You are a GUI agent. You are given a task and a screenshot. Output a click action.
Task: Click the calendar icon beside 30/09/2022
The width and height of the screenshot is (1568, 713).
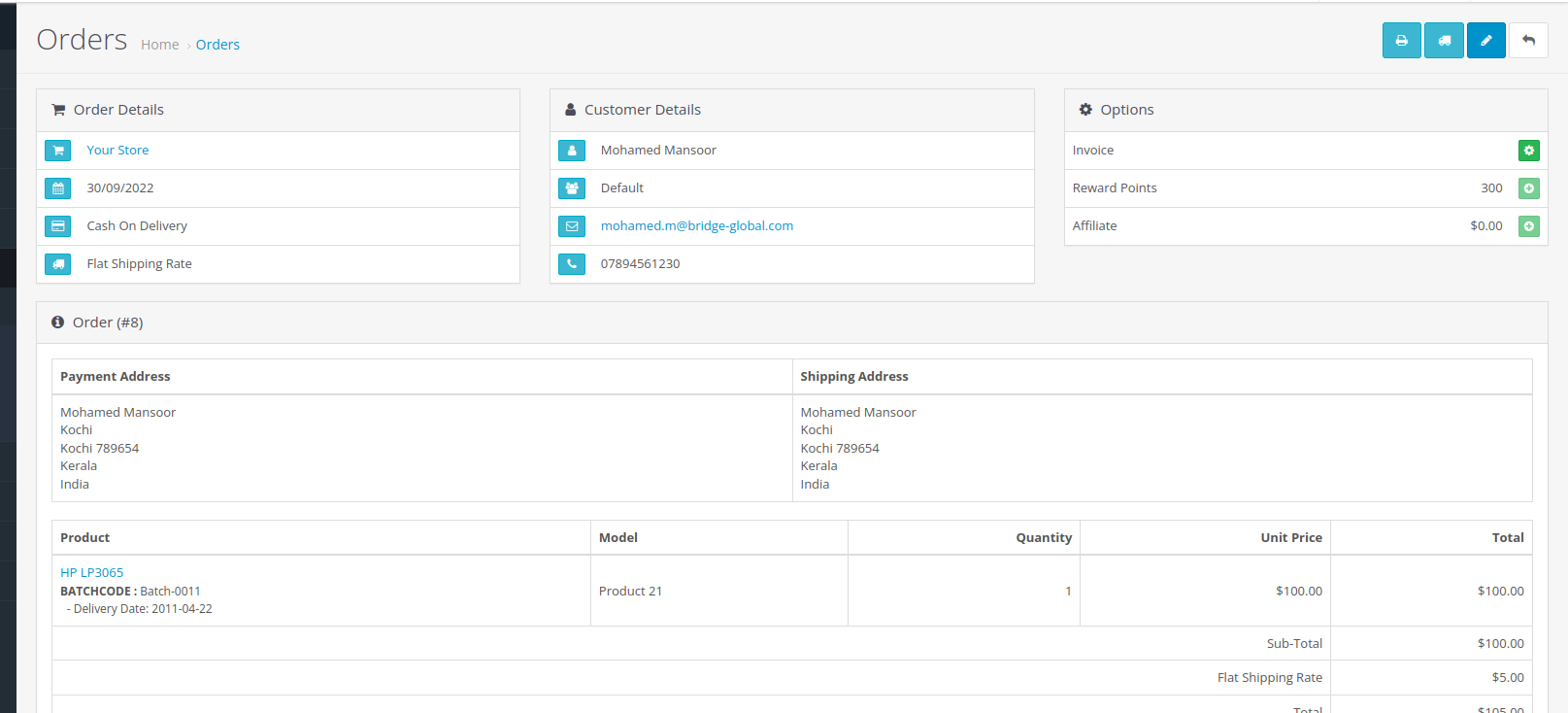[x=58, y=188]
